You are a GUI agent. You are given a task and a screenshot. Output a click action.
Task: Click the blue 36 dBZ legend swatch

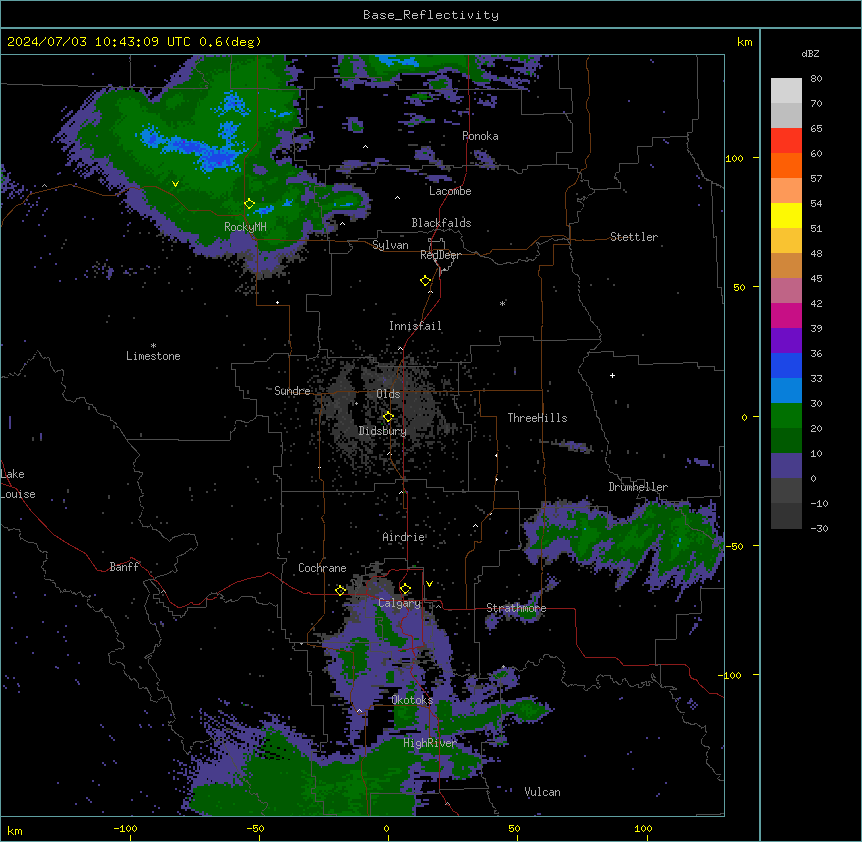tap(786, 365)
